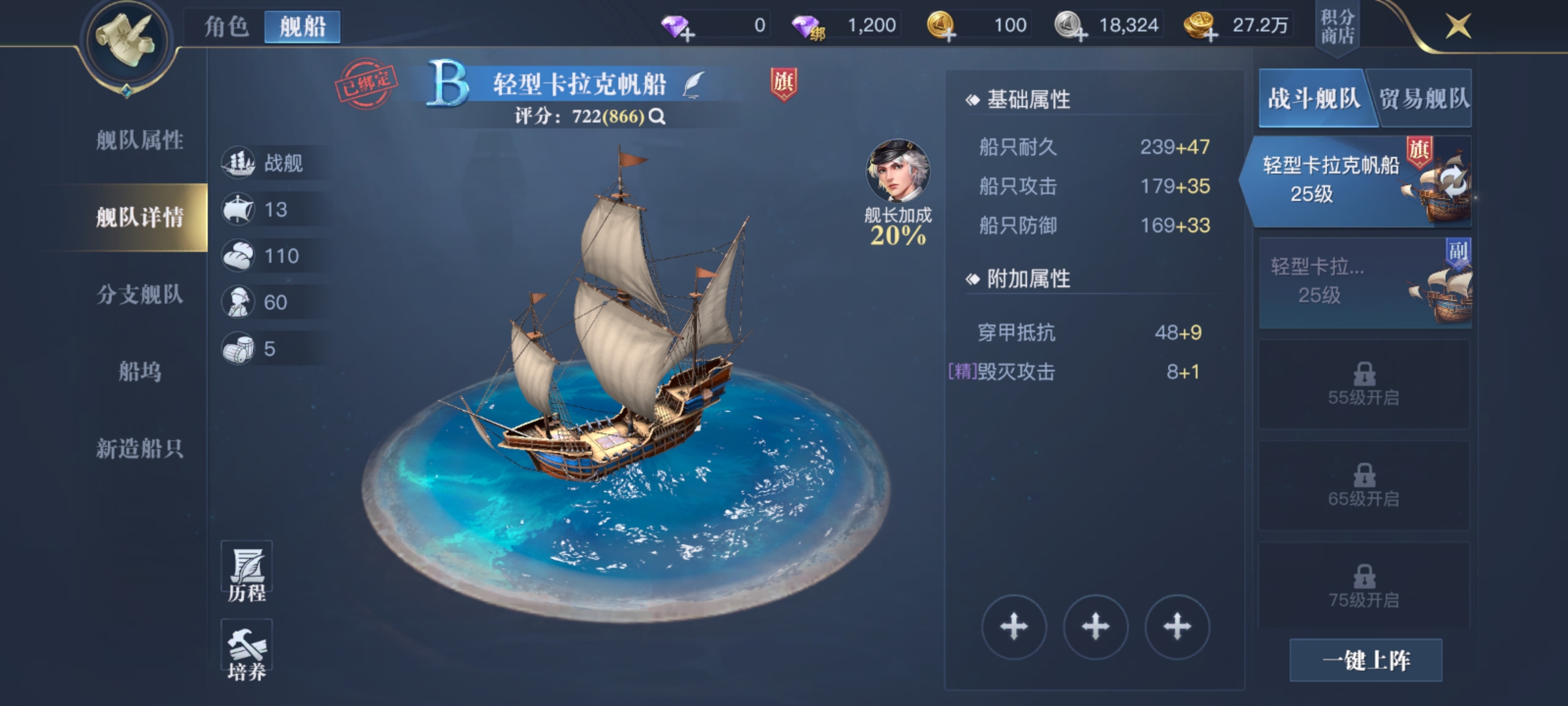Viewport: 1568px width, 706px height.
Task: Select the 副 secondary ship card
Action: tap(1365, 282)
